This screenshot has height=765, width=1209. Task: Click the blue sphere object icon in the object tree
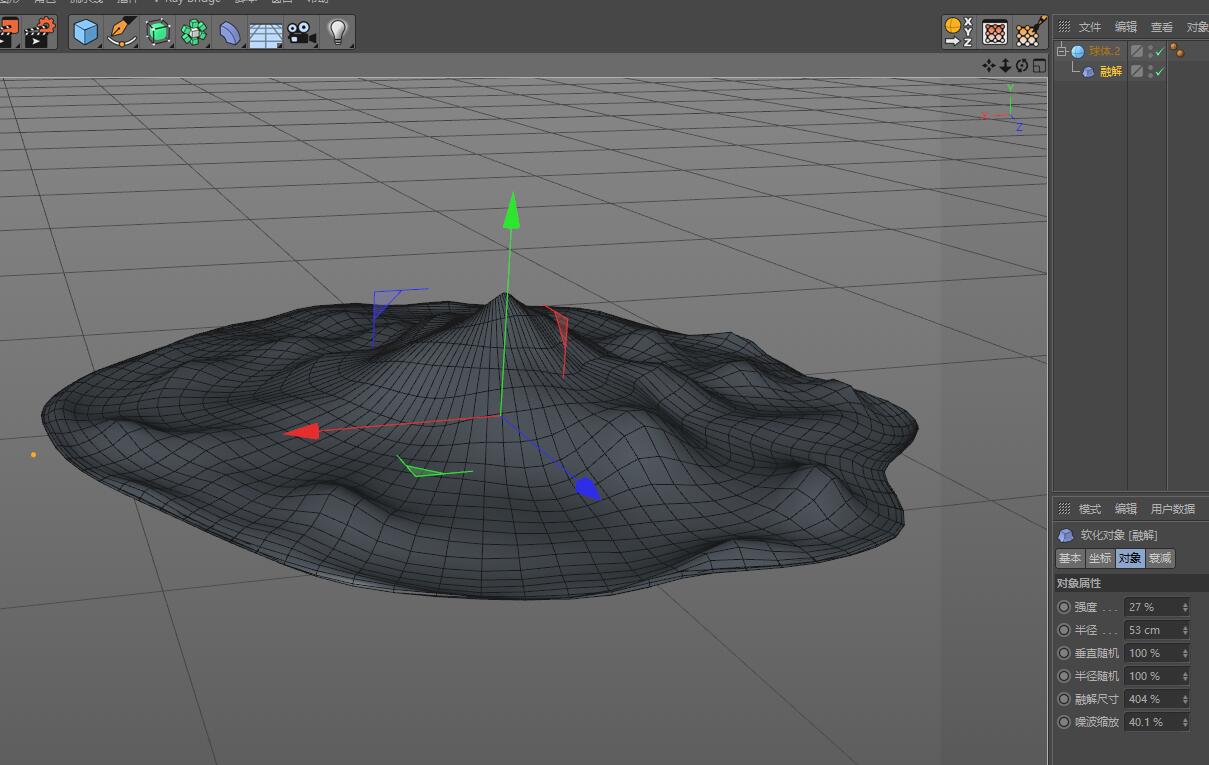1078,51
